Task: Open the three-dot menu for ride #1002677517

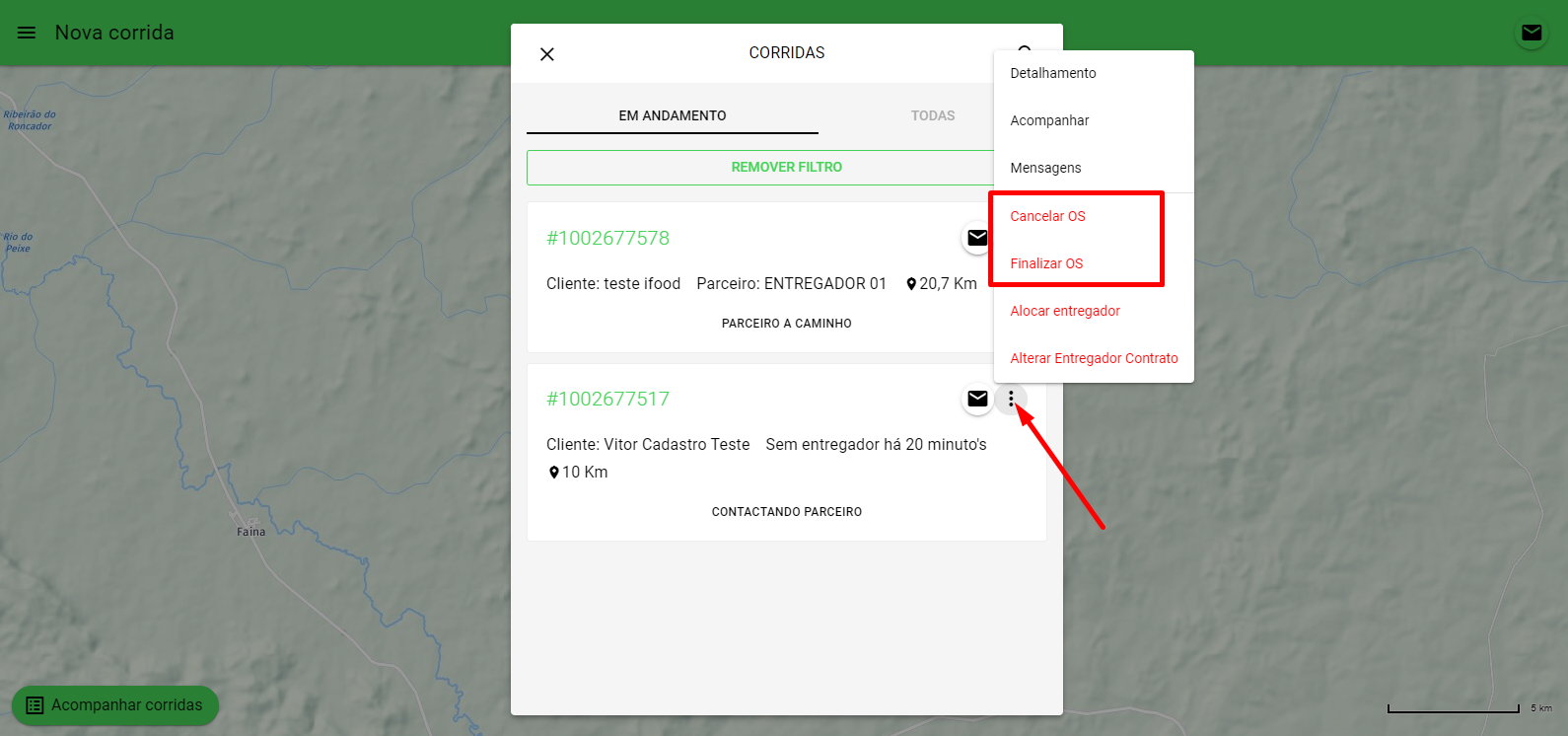Action: (x=1011, y=399)
